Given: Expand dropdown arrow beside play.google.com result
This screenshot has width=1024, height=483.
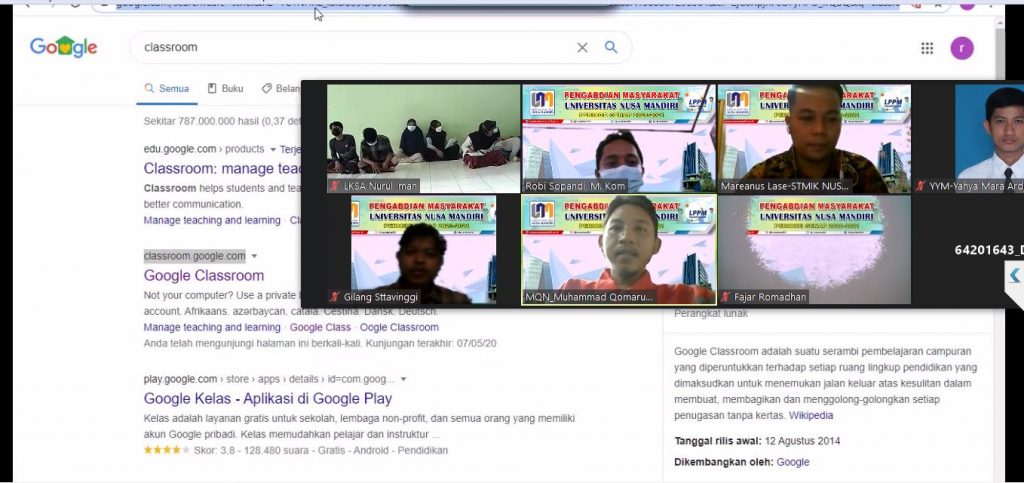Looking at the screenshot, I should (x=403, y=380).
